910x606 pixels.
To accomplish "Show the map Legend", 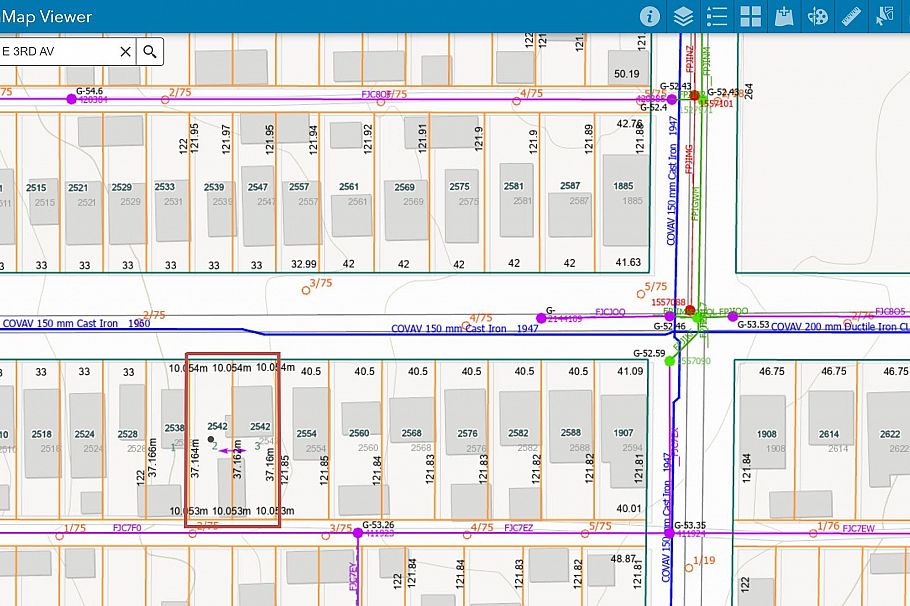I will click(717, 16).
